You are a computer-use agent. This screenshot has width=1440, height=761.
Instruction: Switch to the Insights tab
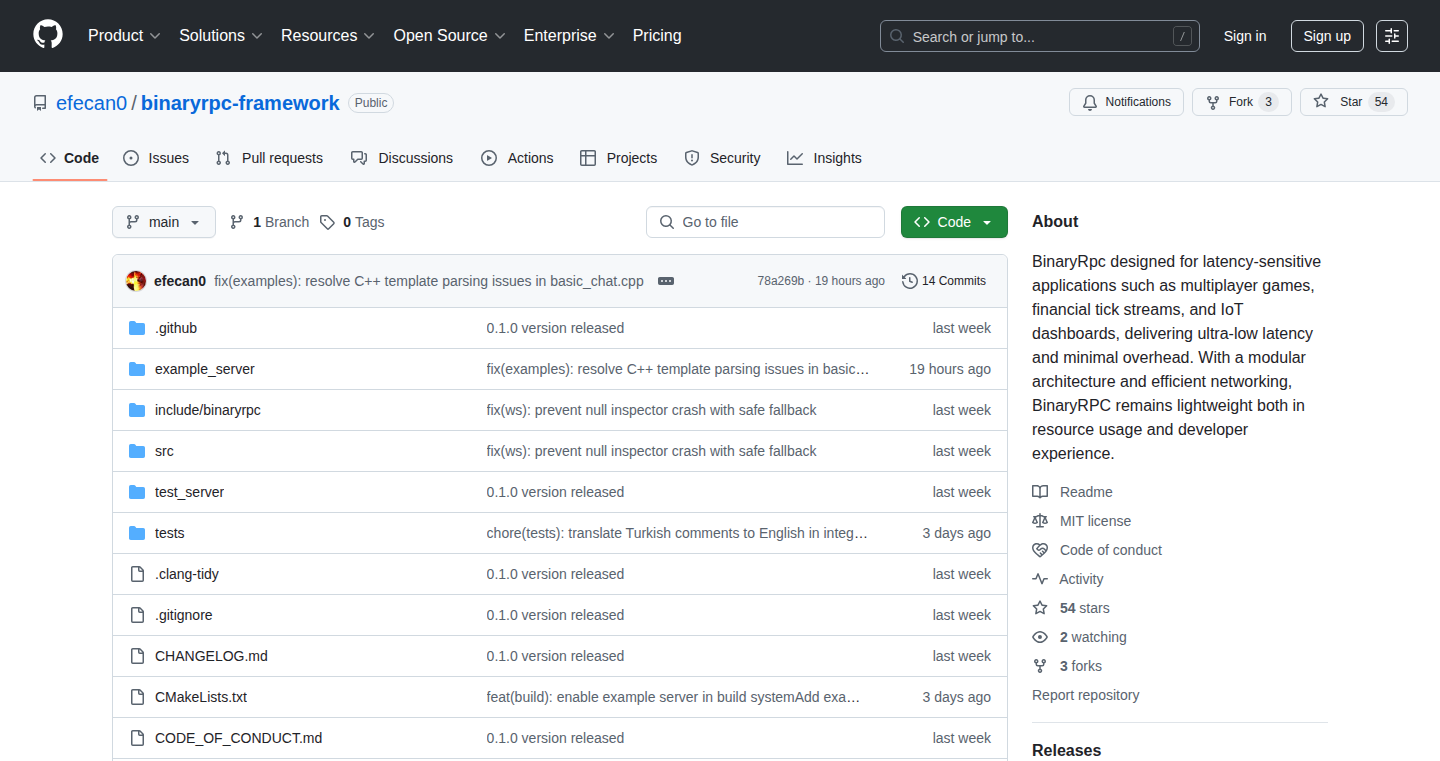click(824, 158)
